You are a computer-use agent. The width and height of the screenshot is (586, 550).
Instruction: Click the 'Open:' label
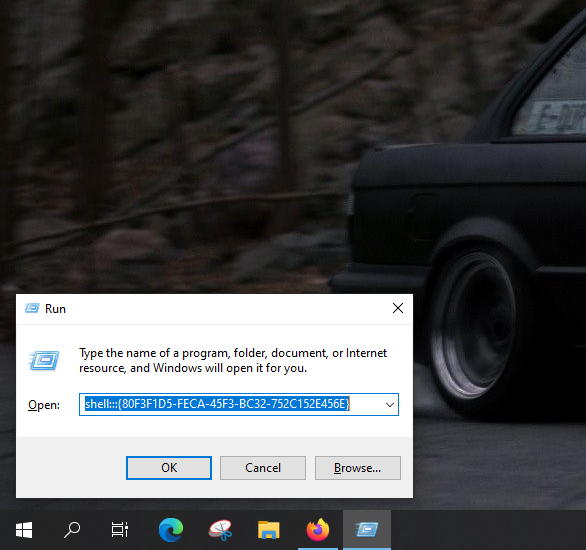(x=44, y=405)
